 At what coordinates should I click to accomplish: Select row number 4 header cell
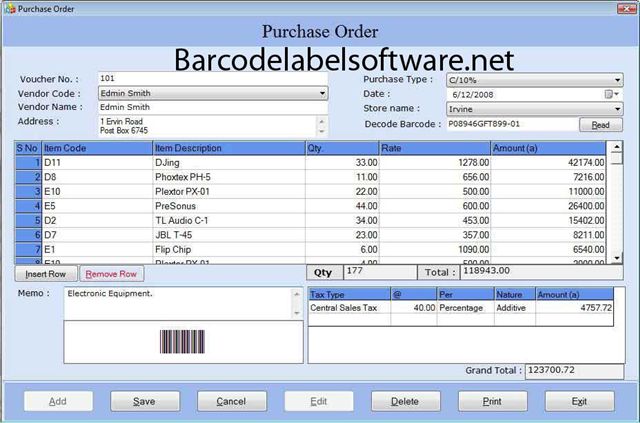pos(28,206)
